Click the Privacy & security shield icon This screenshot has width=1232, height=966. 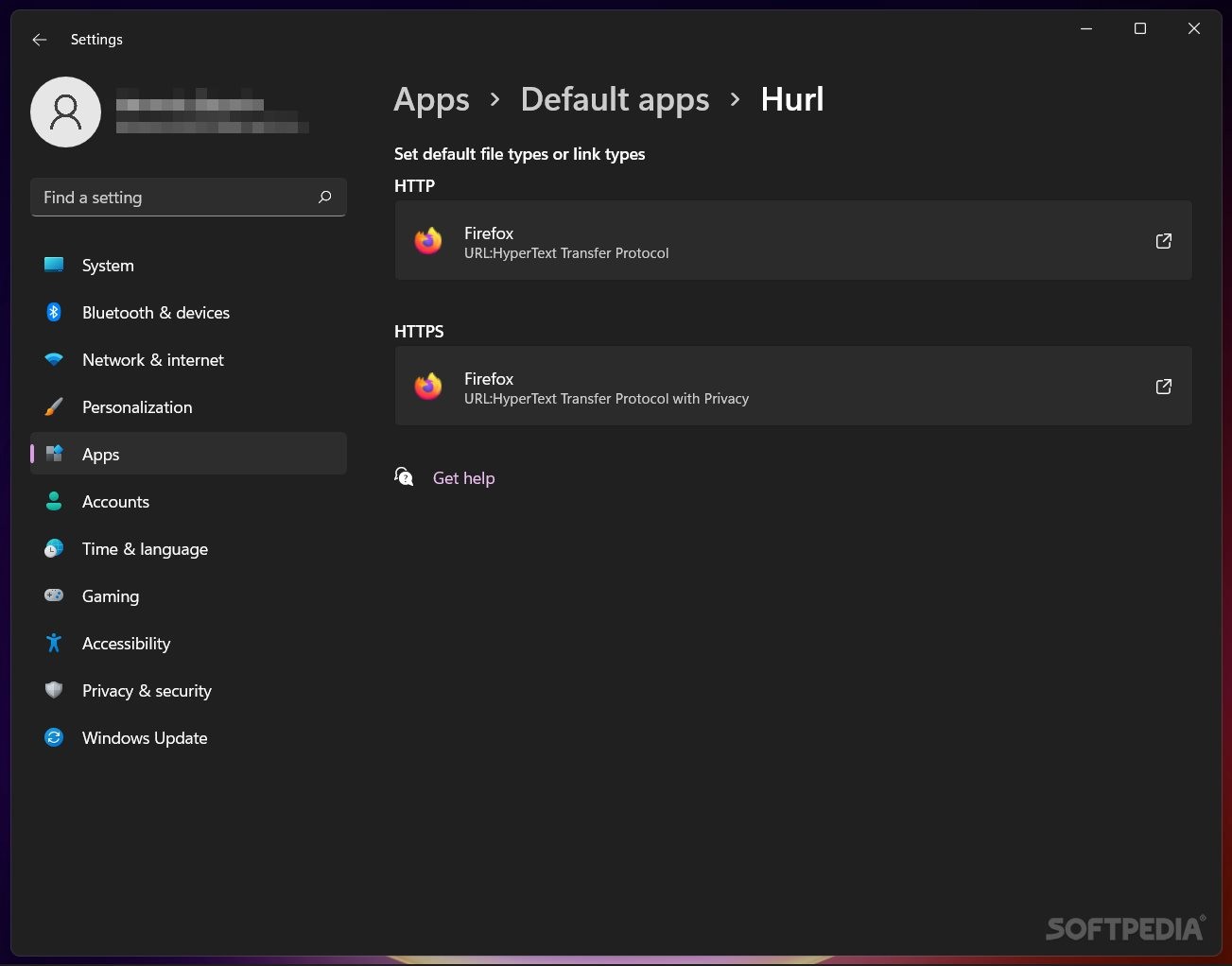(x=54, y=690)
